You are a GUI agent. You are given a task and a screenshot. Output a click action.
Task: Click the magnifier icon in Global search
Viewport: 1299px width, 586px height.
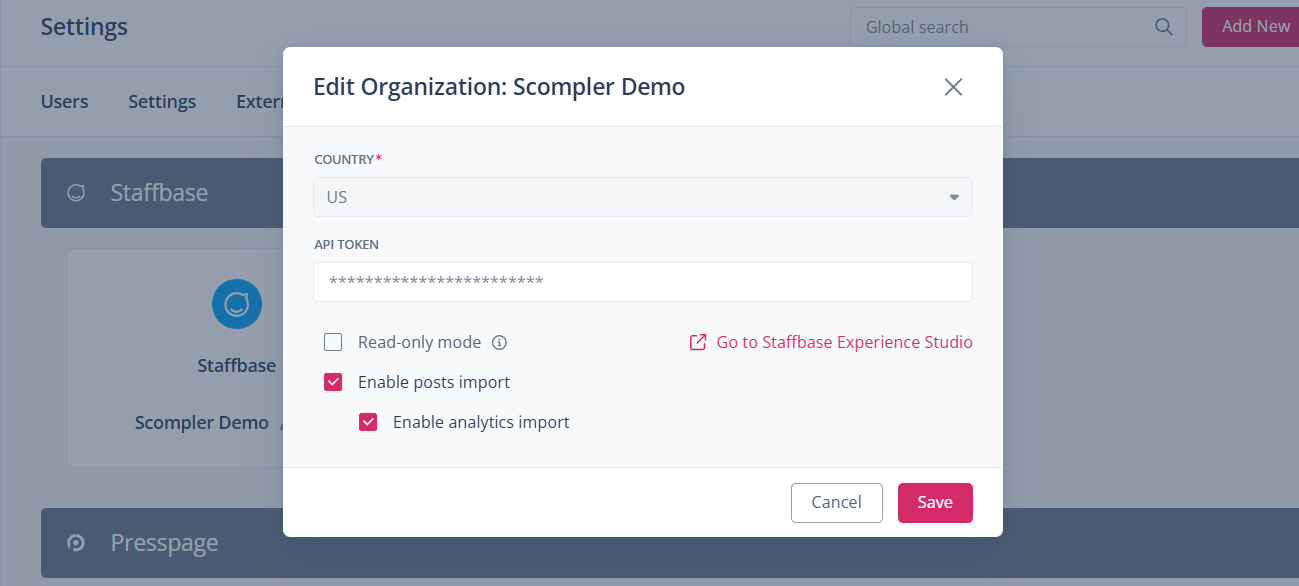tap(1163, 27)
